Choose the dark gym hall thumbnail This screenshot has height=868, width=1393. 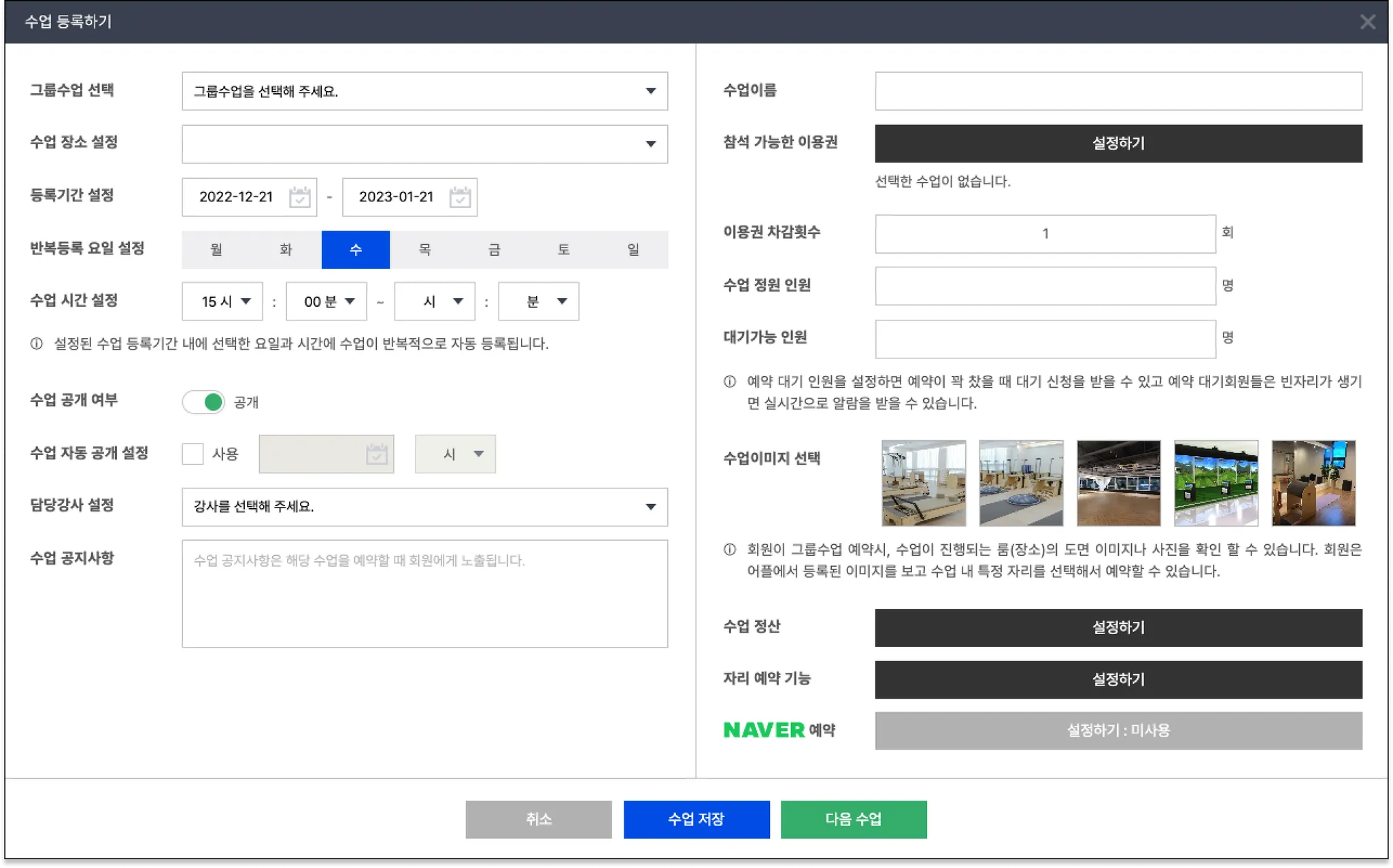point(1118,483)
